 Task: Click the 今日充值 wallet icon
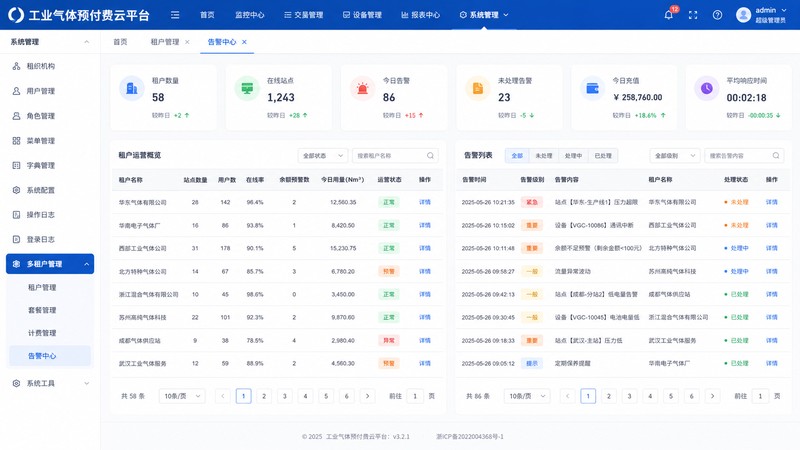[592, 88]
